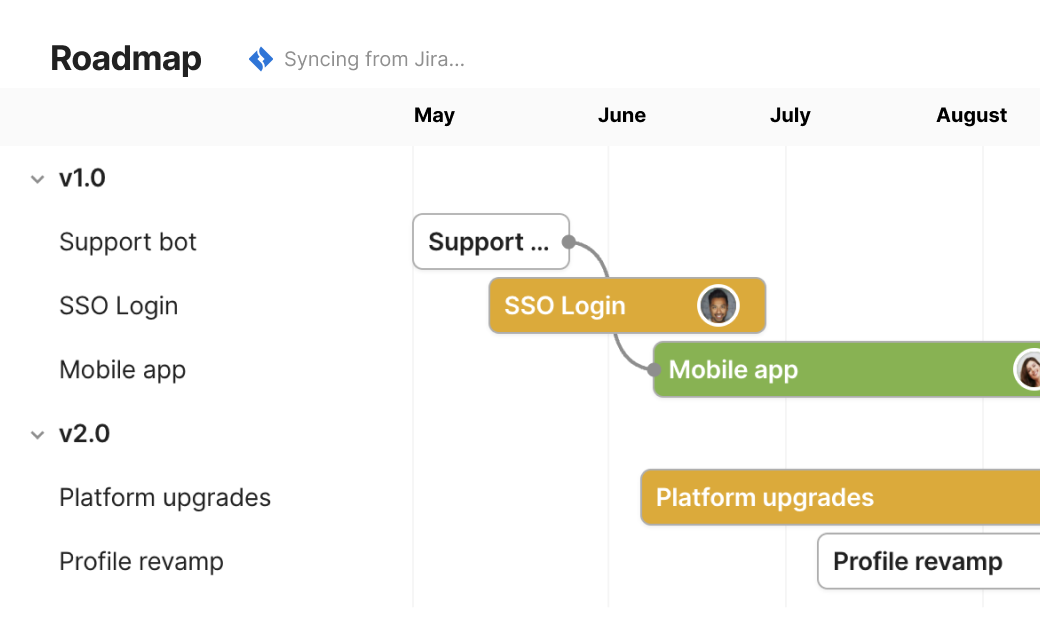Open the Support bot row label

coord(128,241)
